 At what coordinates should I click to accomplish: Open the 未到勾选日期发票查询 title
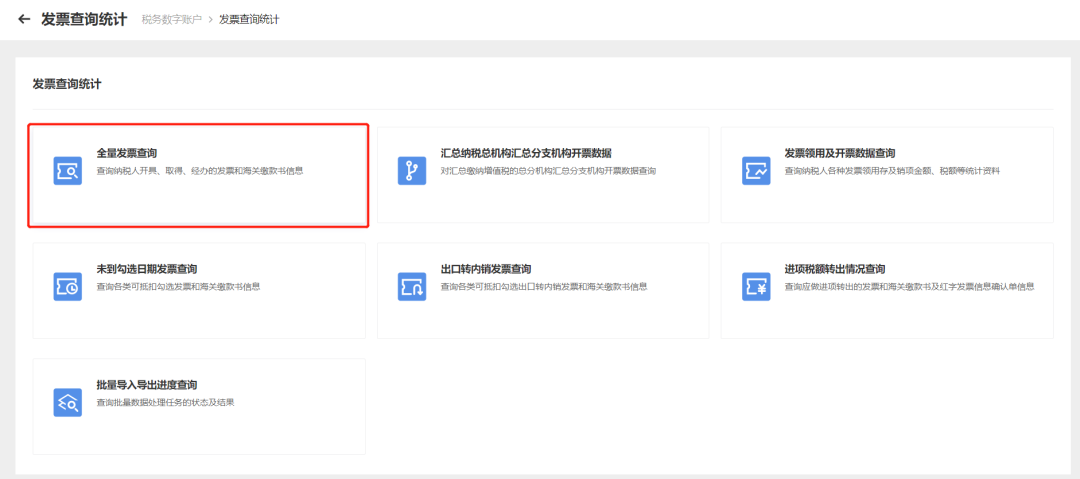click(147, 269)
